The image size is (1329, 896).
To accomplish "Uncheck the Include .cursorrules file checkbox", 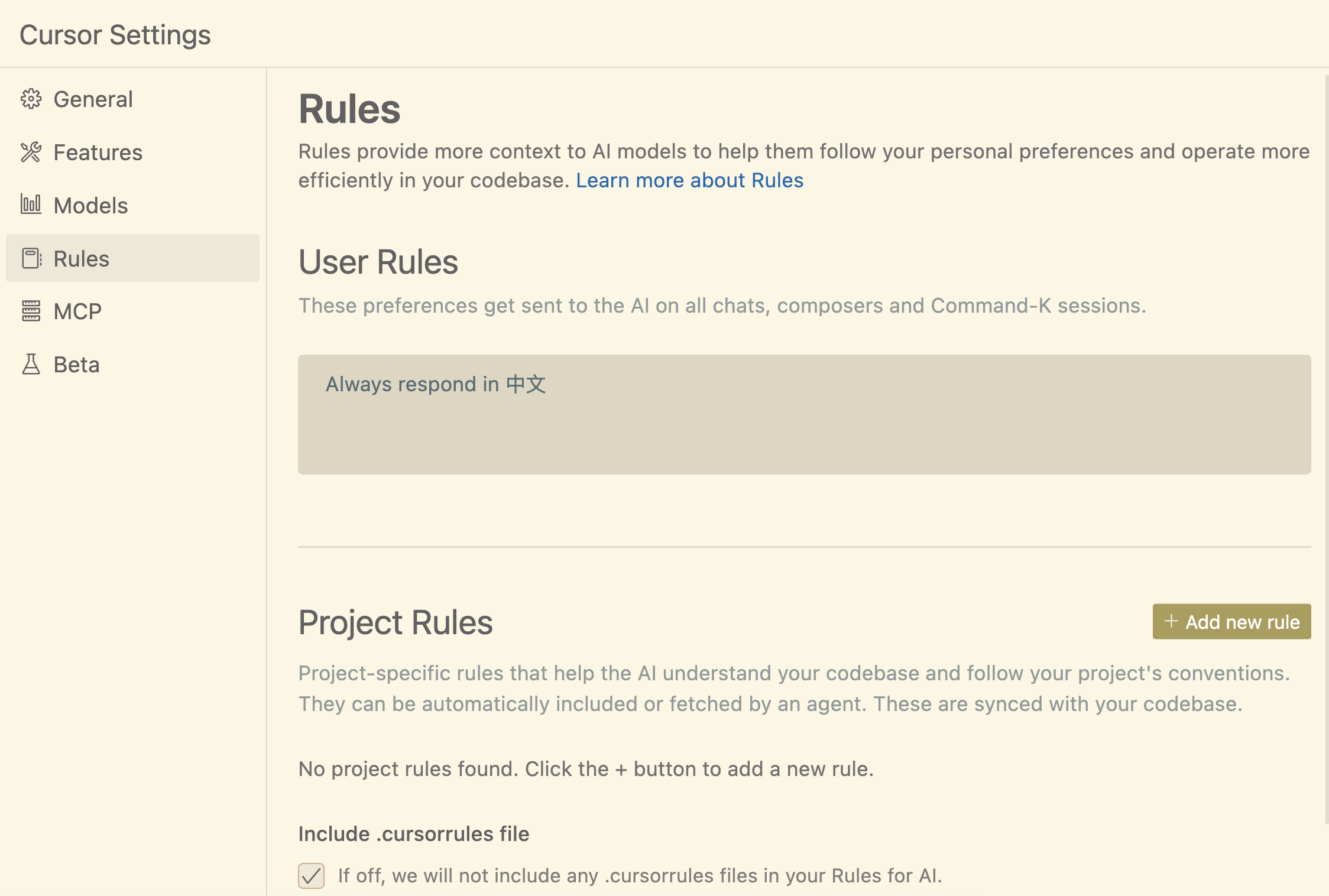I will (311, 875).
